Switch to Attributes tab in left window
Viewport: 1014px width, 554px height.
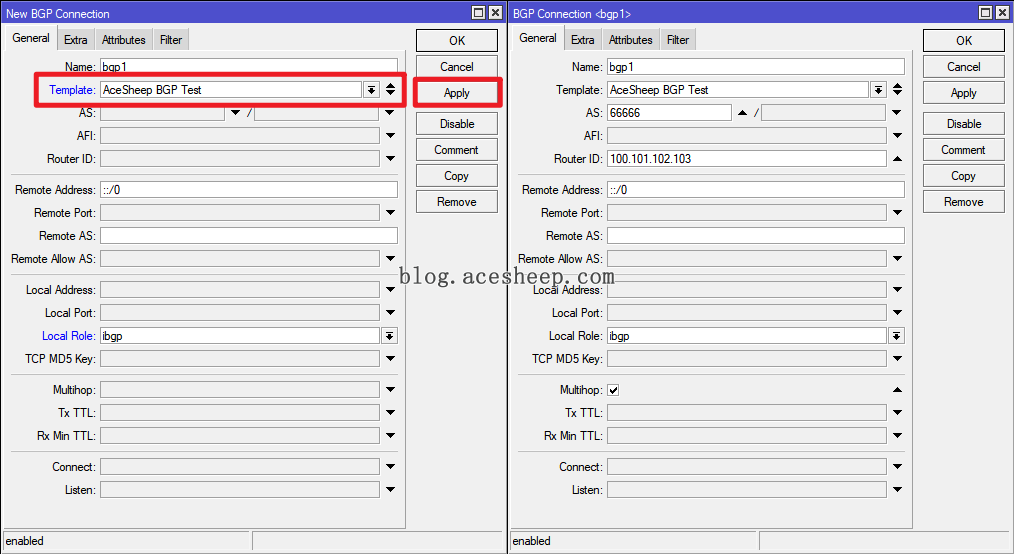coord(123,40)
